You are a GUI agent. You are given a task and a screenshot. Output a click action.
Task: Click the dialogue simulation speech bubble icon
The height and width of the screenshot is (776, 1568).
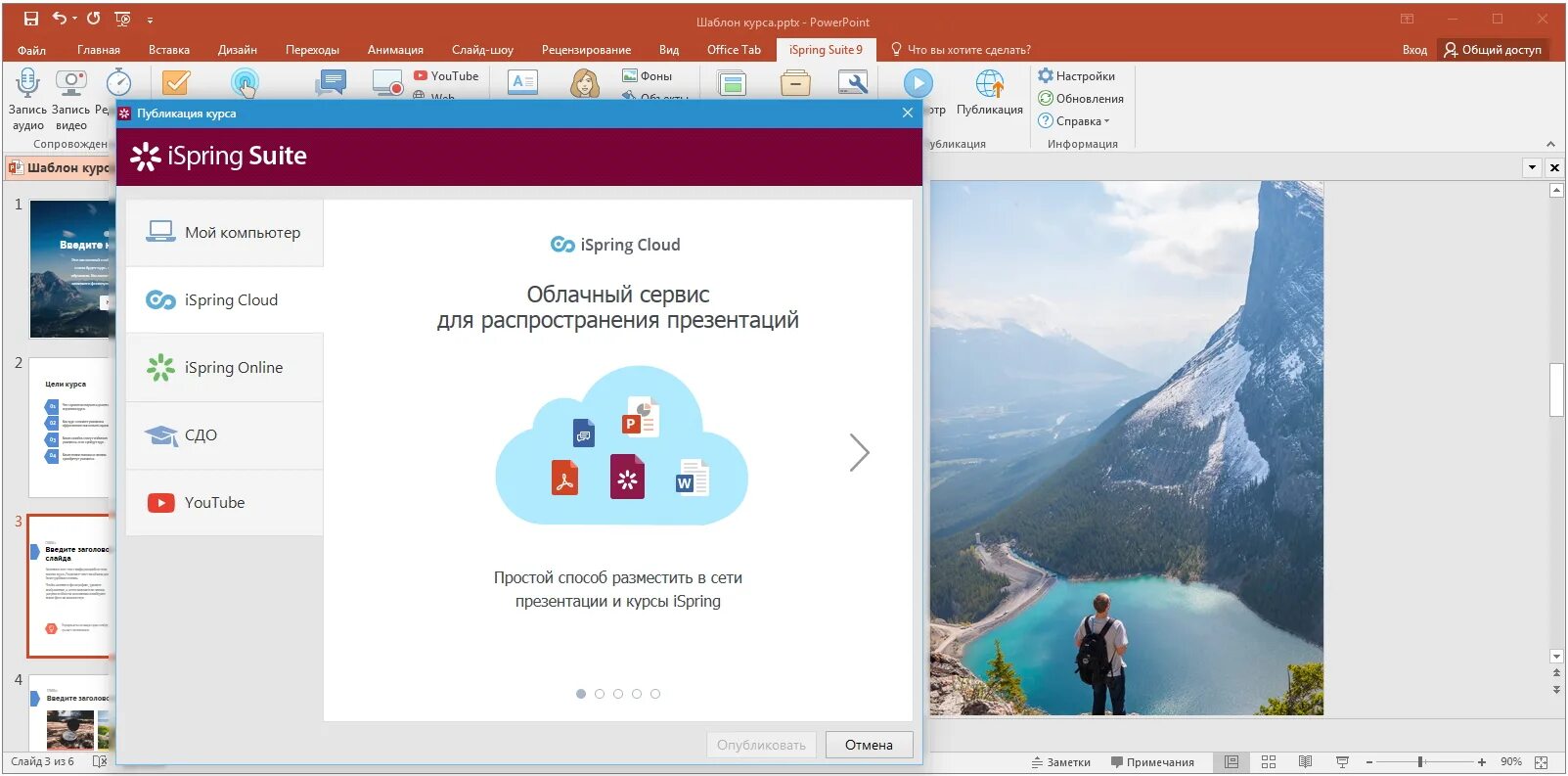pos(331,83)
